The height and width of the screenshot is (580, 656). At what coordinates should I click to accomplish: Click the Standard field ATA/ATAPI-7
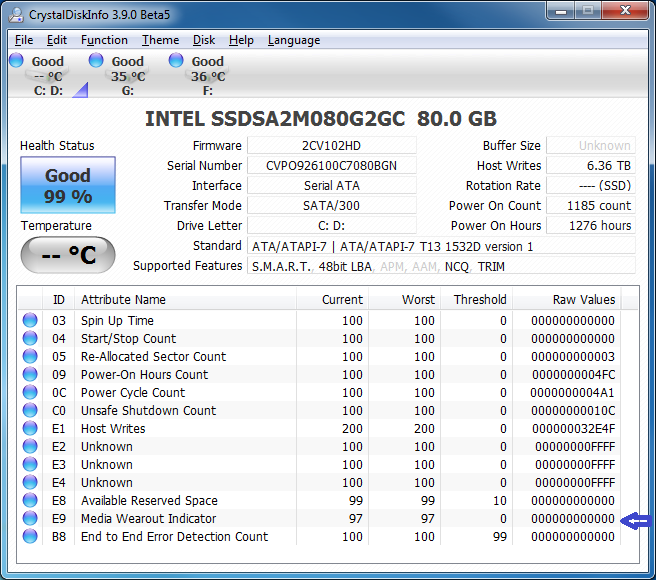pyautogui.click(x=441, y=246)
